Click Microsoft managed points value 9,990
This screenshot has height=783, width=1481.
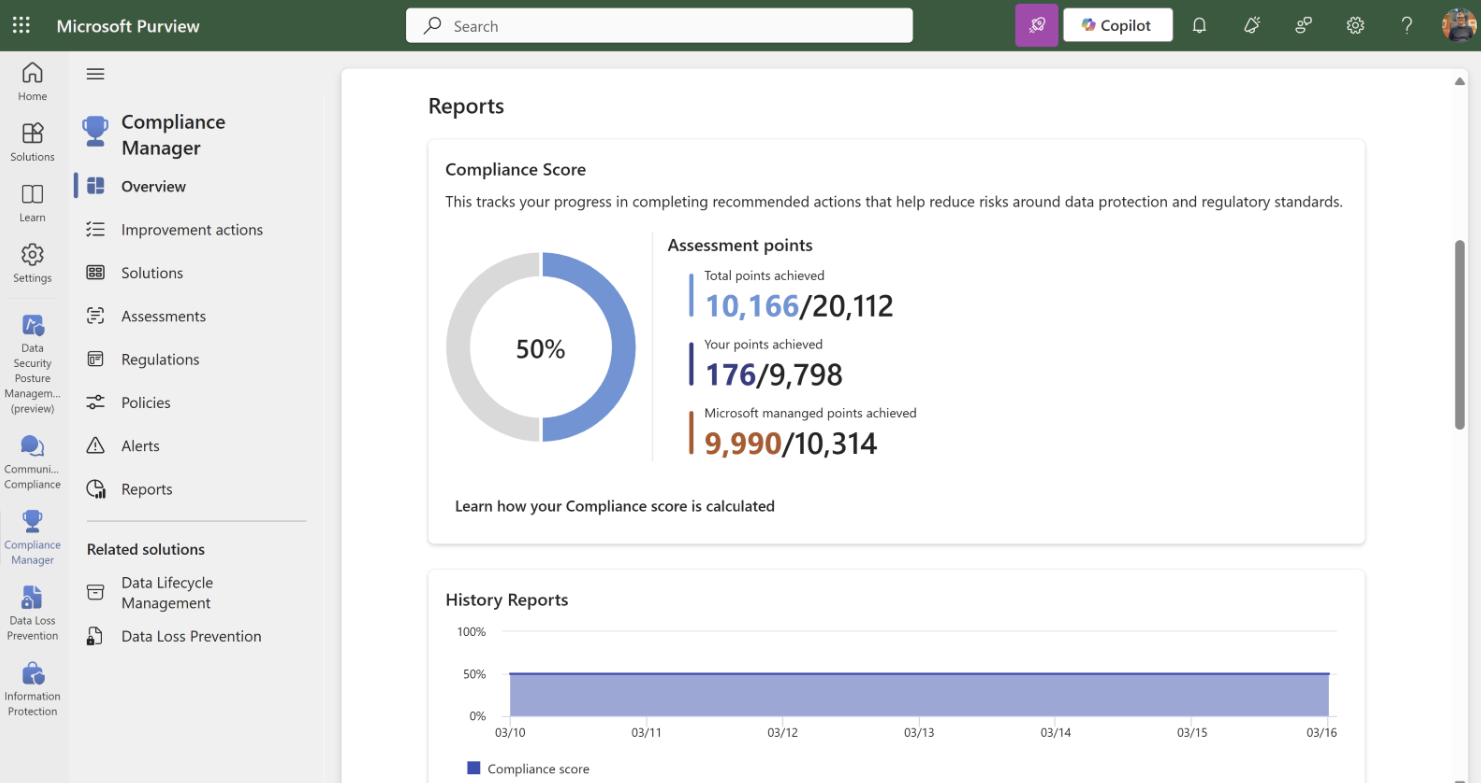coord(743,443)
